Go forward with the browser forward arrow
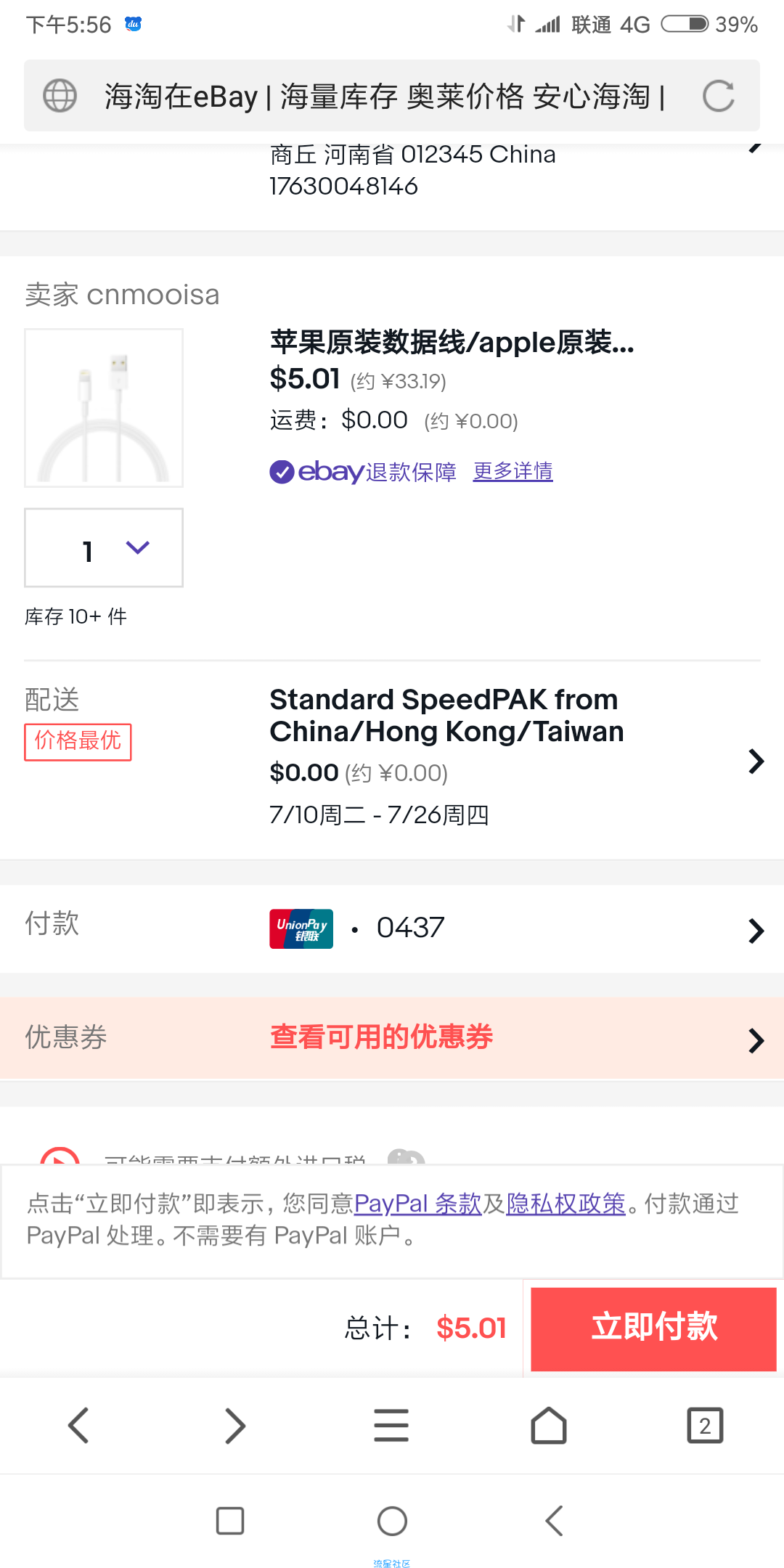Viewport: 784px width, 1568px height. point(235,1426)
